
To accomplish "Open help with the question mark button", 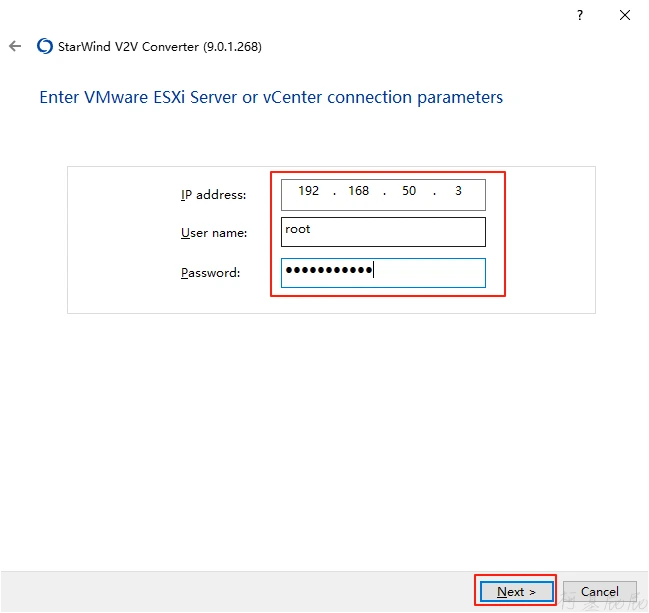I will click(579, 15).
